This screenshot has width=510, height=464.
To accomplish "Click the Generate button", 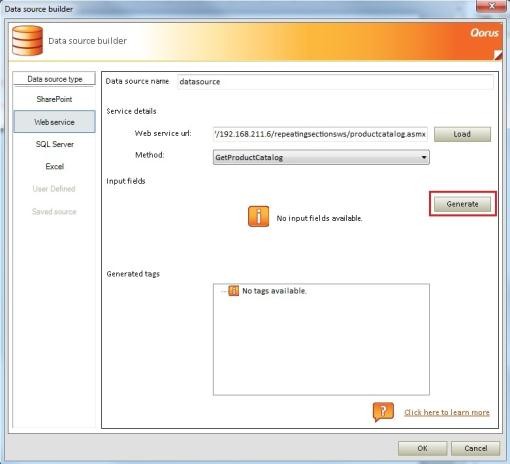I will [x=462, y=204].
